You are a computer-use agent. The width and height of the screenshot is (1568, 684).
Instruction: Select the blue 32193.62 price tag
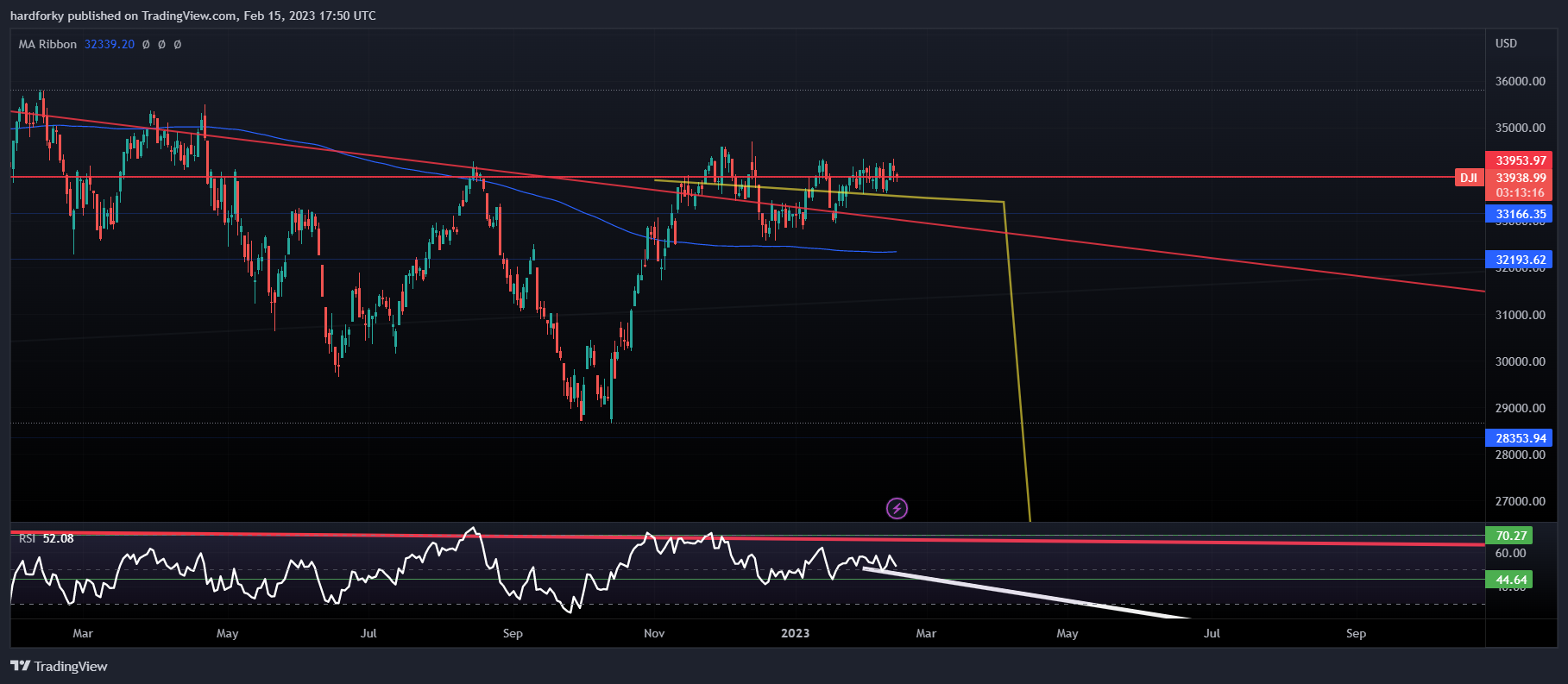1519,260
